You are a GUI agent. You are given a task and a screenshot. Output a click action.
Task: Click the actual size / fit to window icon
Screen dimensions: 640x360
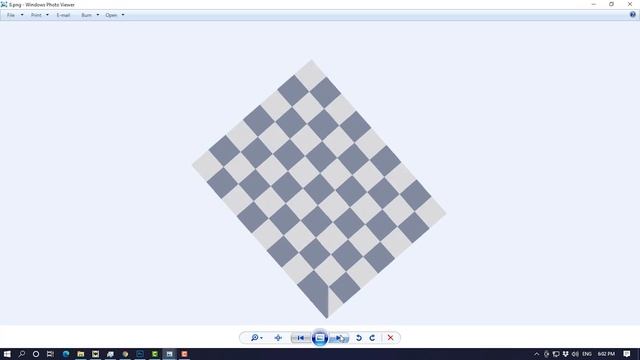click(278, 338)
